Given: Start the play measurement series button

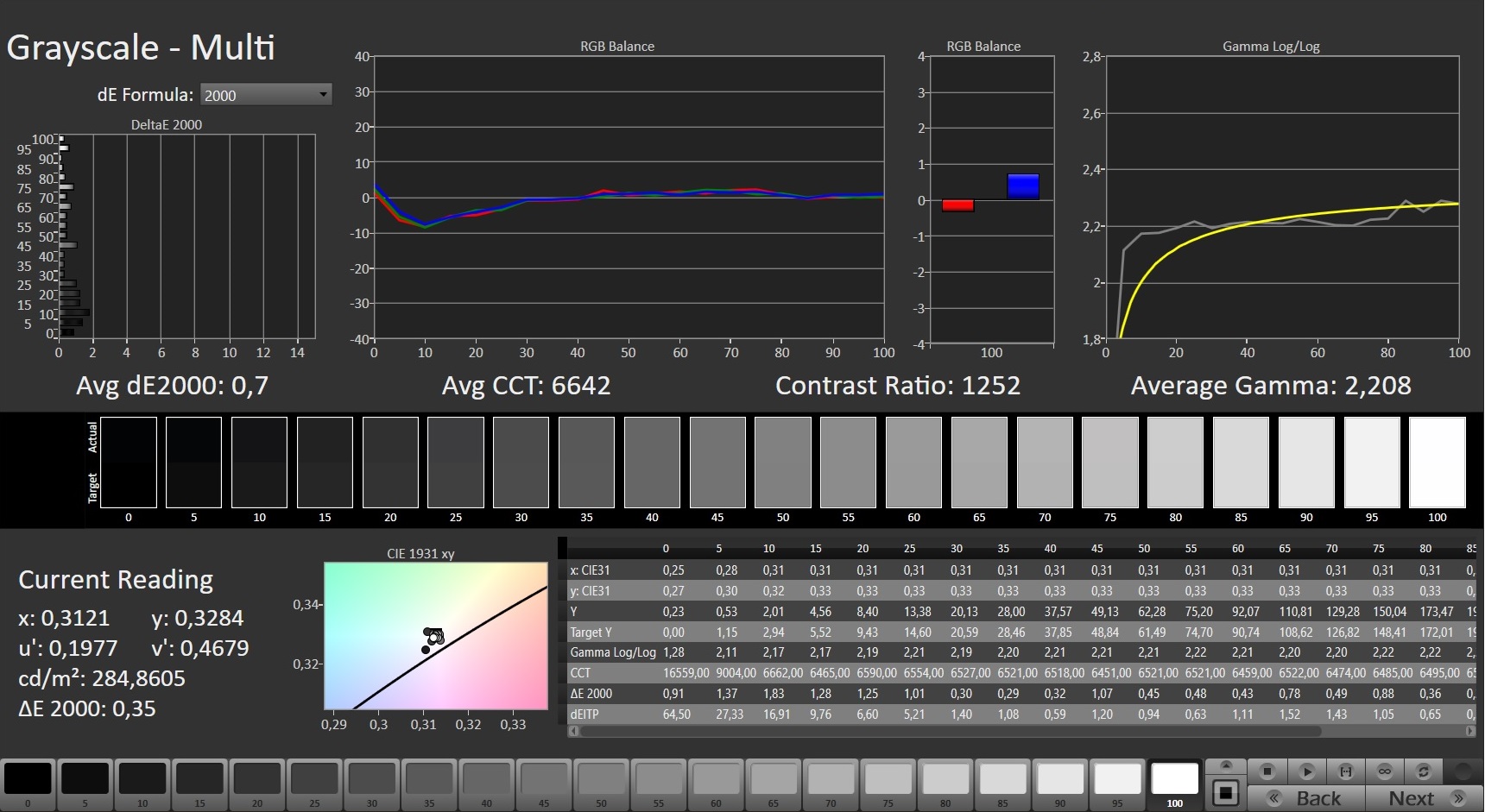Looking at the screenshot, I should coord(1306,771).
